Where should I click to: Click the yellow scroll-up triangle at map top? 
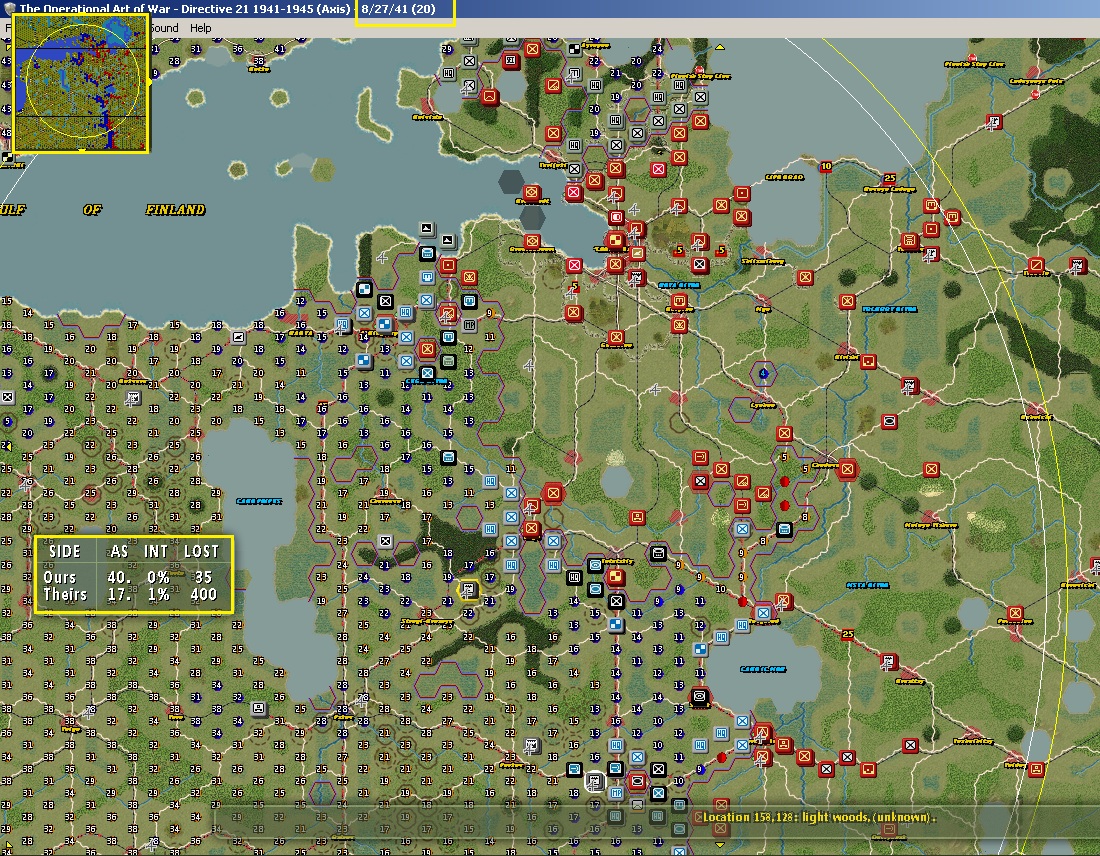(720, 47)
